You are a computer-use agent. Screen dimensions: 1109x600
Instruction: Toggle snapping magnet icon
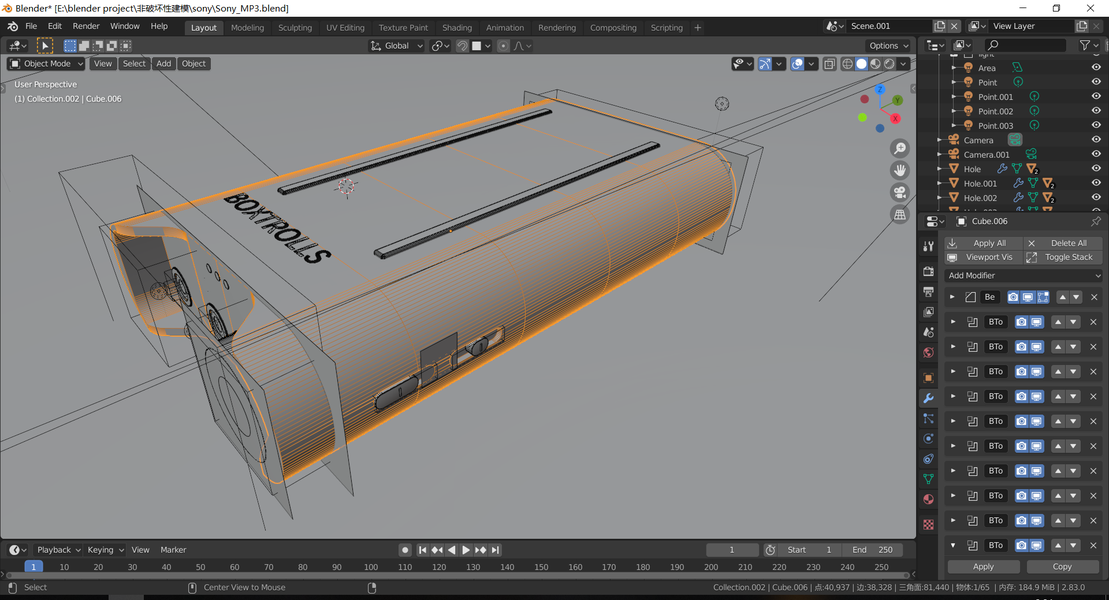tap(462, 45)
